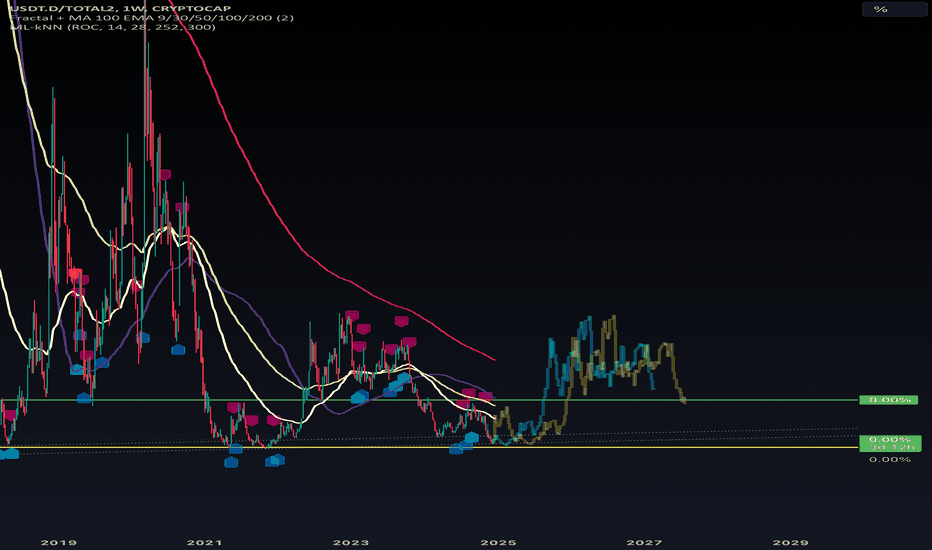
Task: Select the ML-kNN (ROC, 14, 28, 252, 300) legend
Action: pyautogui.click(x=113, y=27)
